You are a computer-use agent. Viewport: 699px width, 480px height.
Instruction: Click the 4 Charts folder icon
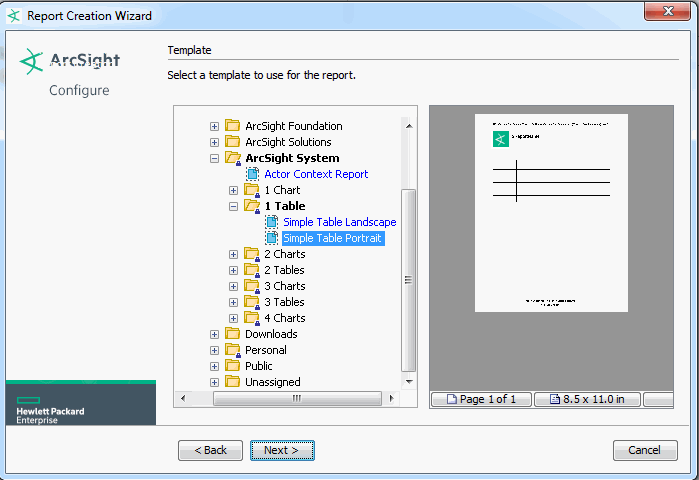252,318
